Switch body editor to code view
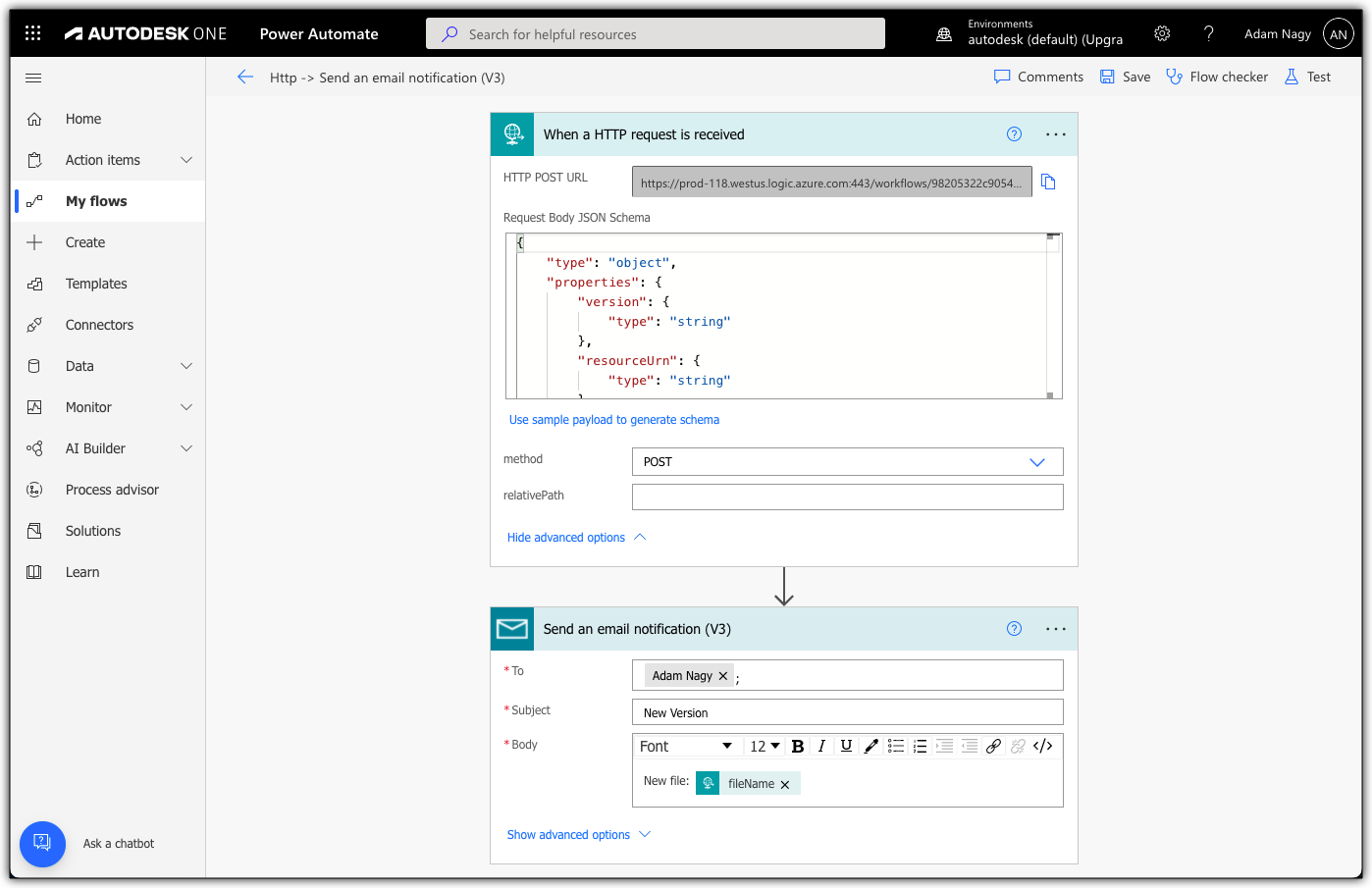 click(x=1042, y=746)
